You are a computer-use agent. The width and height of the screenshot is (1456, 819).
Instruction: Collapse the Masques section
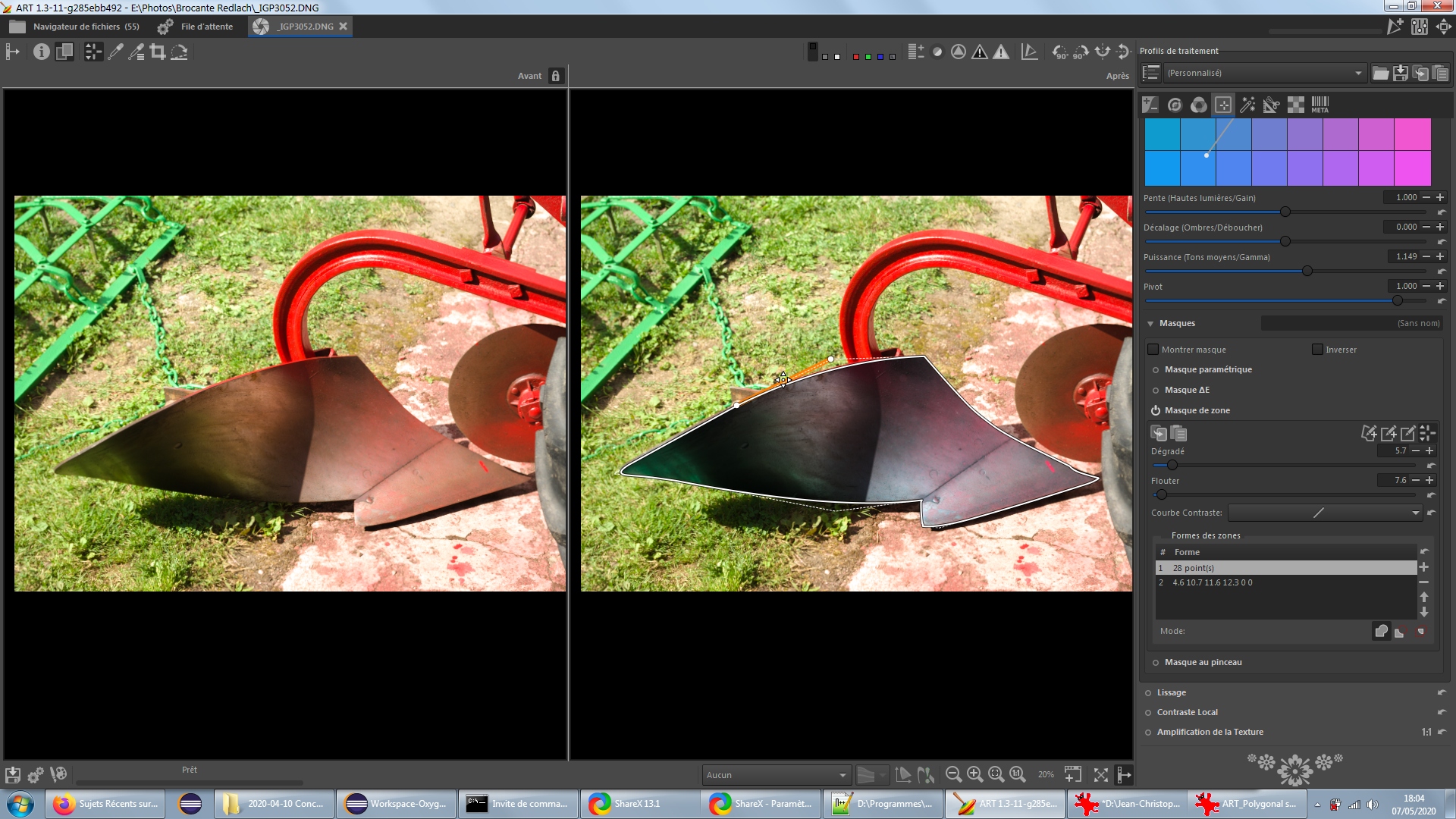coord(1150,323)
